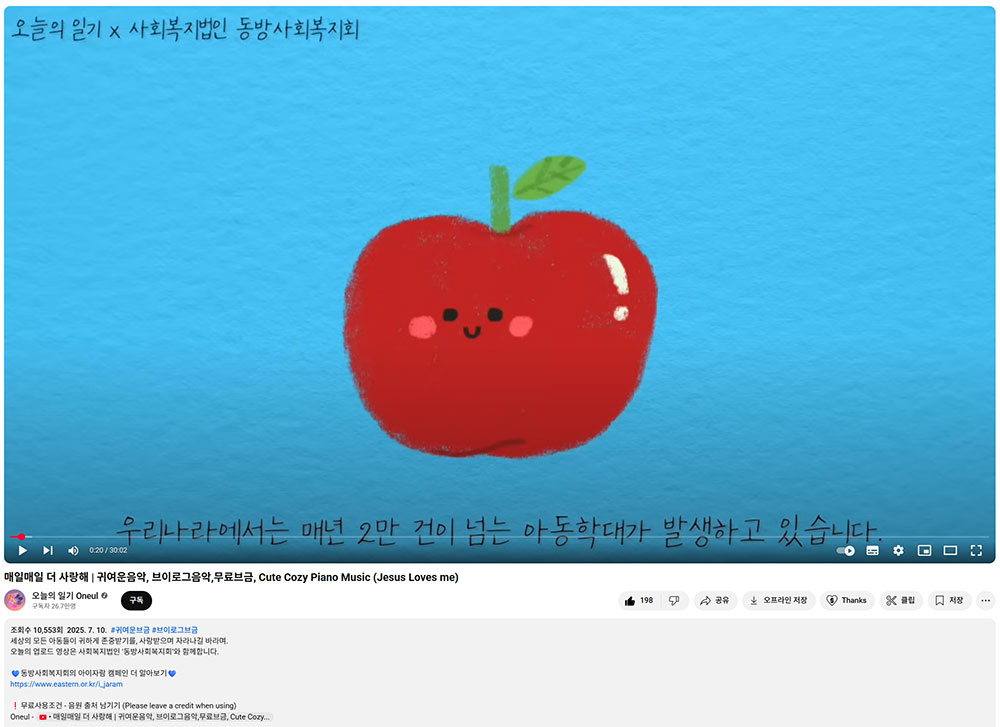Switch to miniplayer mode
1000x727 pixels.
click(924, 550)
